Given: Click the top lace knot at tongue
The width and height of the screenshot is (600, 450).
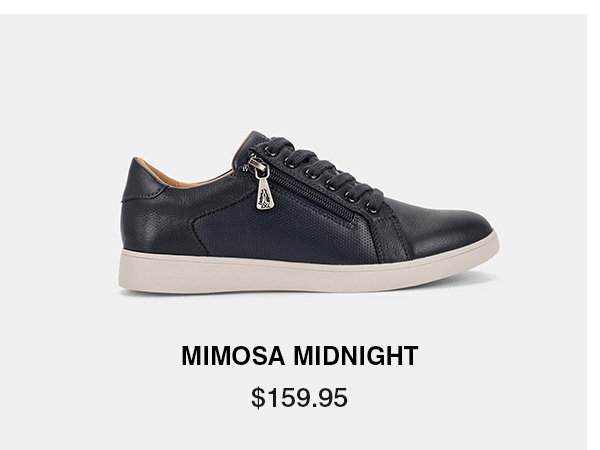Looking at the screenshot, I should tap(276, 144).
